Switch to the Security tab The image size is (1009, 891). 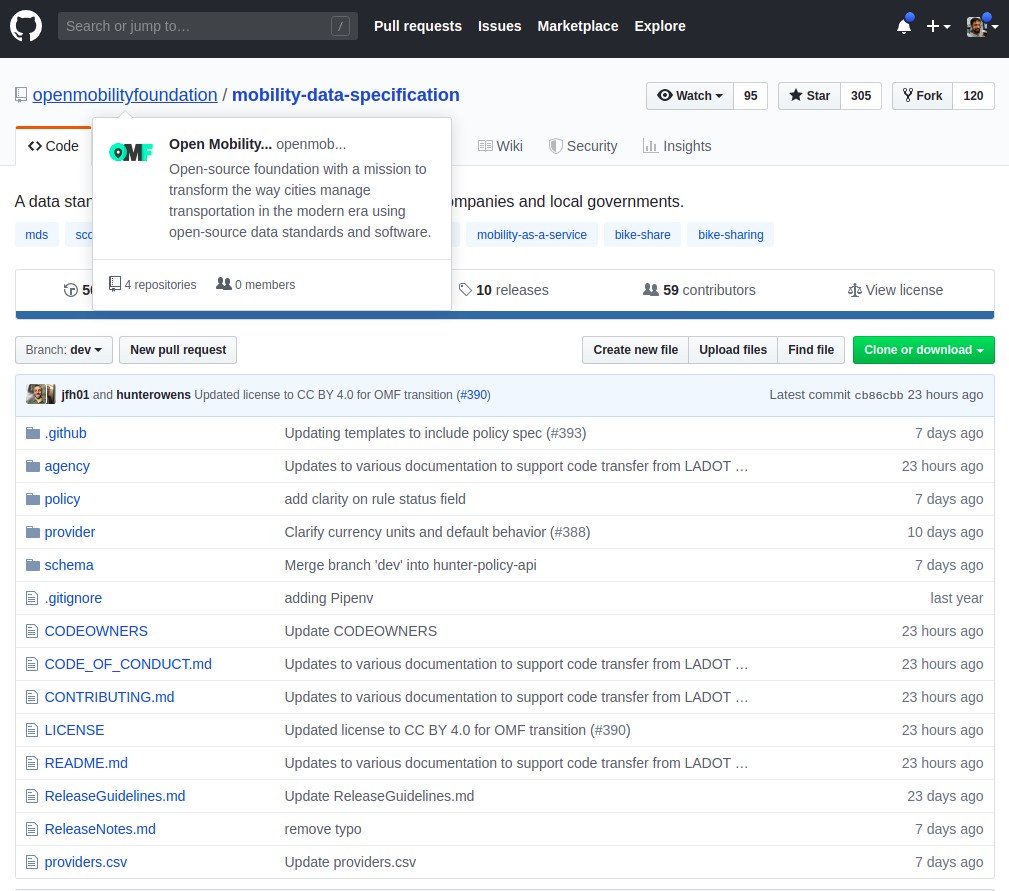coord(583,146)
